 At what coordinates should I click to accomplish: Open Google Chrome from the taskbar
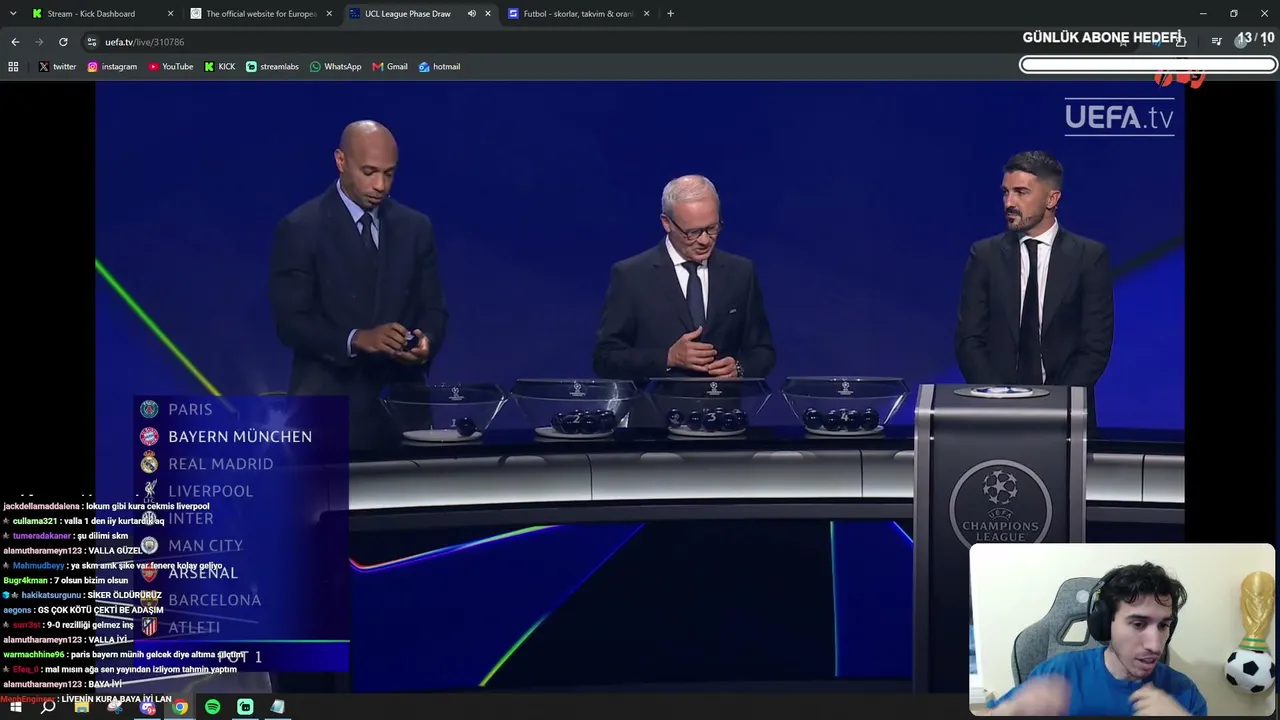point(180,707)
